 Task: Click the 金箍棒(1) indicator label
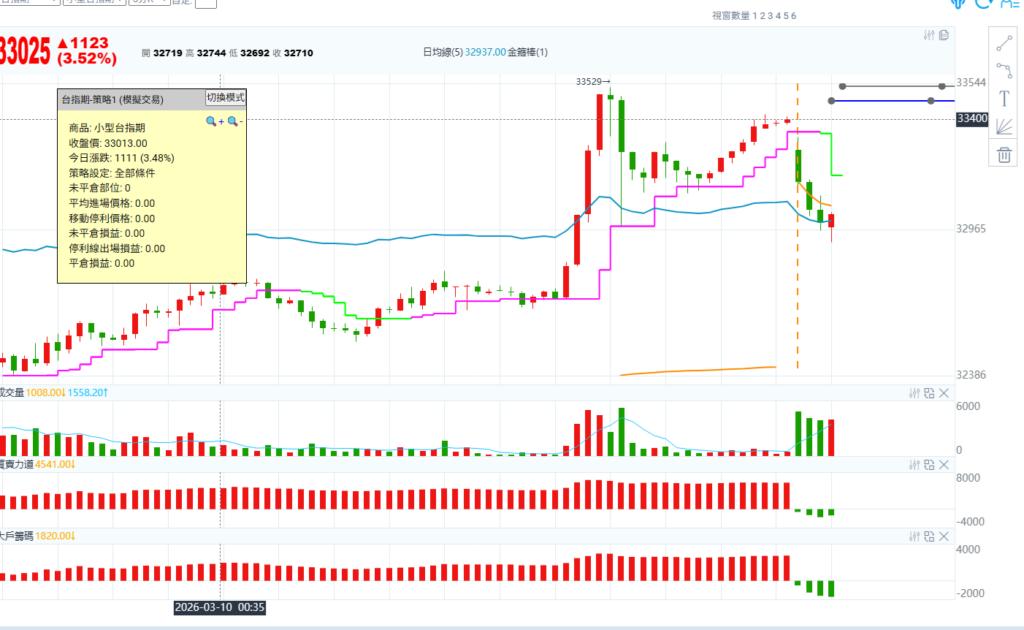coord(528,52)
